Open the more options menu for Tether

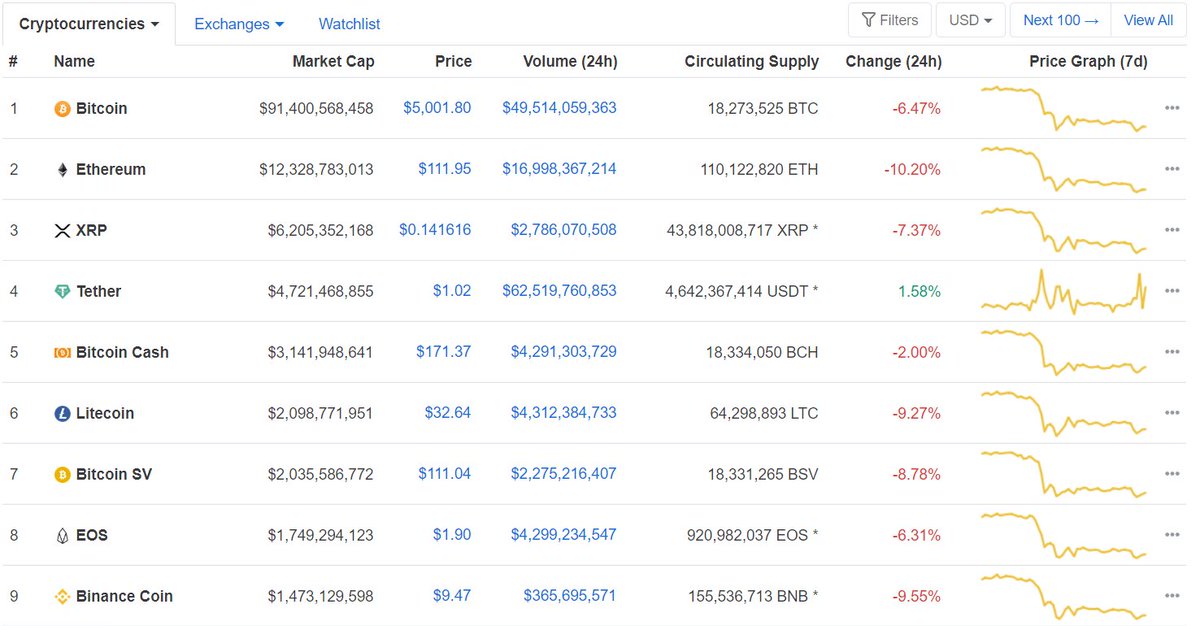point(1172,290)
